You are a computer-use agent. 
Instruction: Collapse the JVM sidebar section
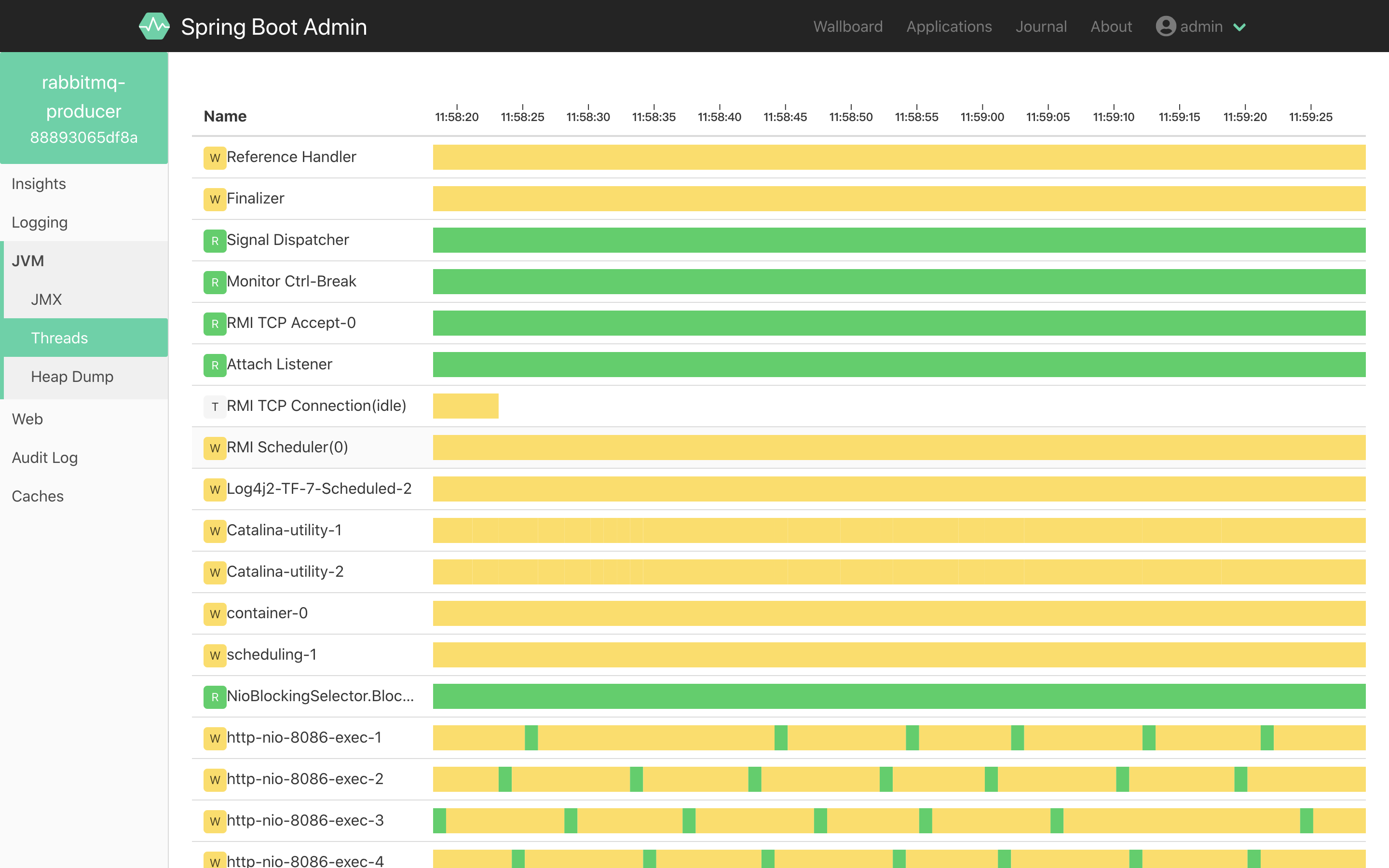tap(28, 260)
